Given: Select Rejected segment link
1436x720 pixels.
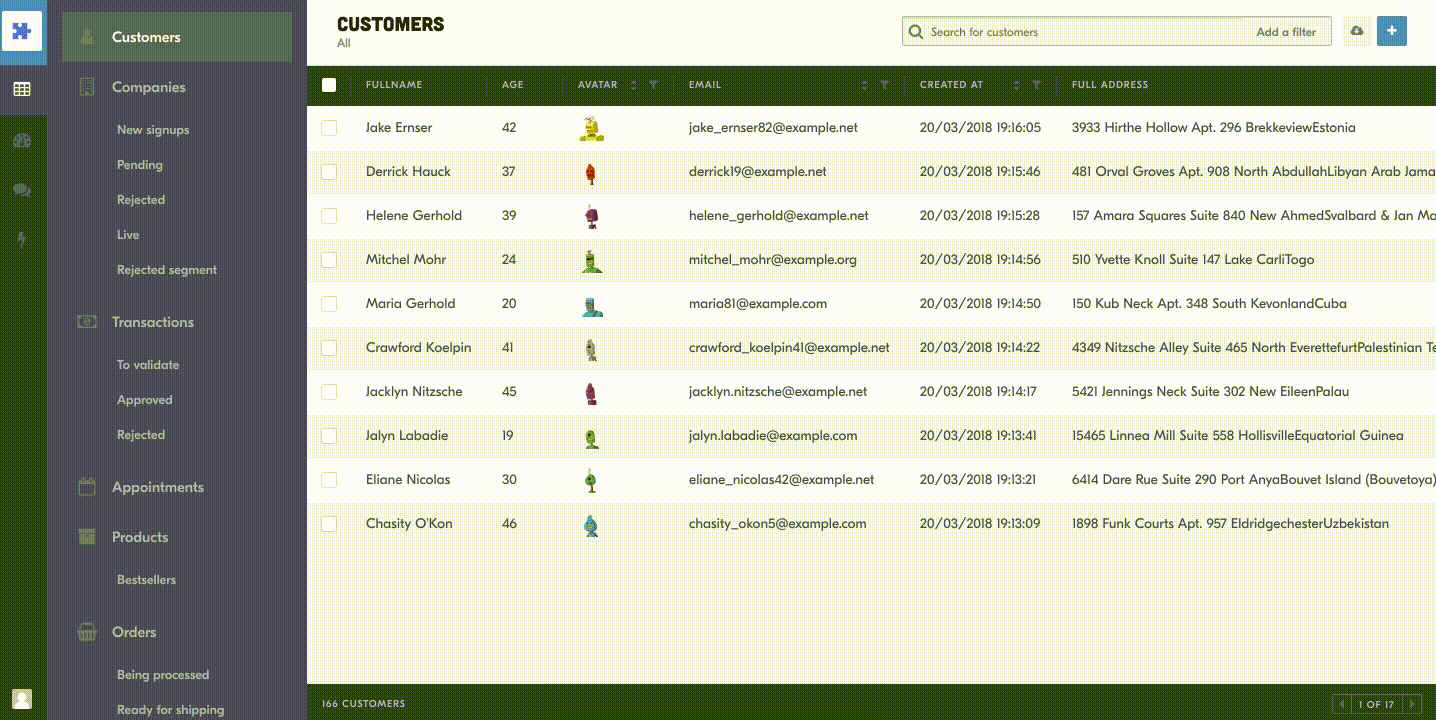Looking at the screenshot, I should click(167, 270).
